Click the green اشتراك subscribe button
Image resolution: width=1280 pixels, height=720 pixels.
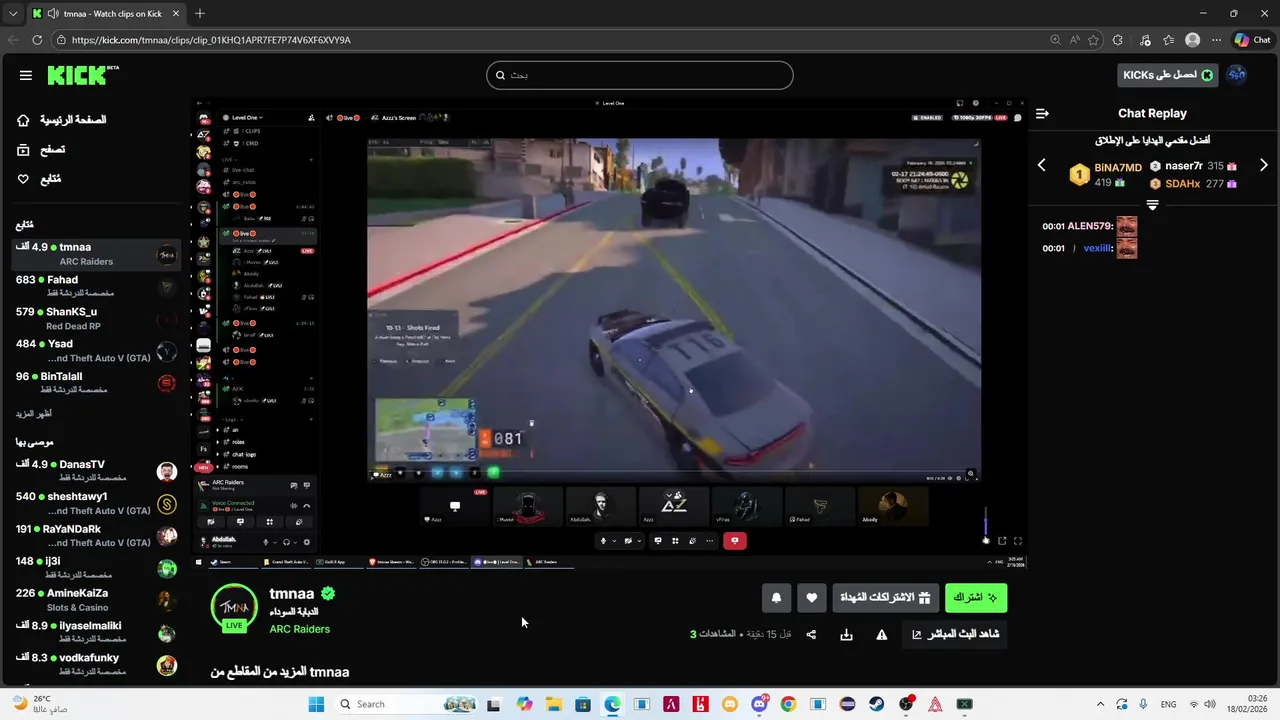coord(976,598)
